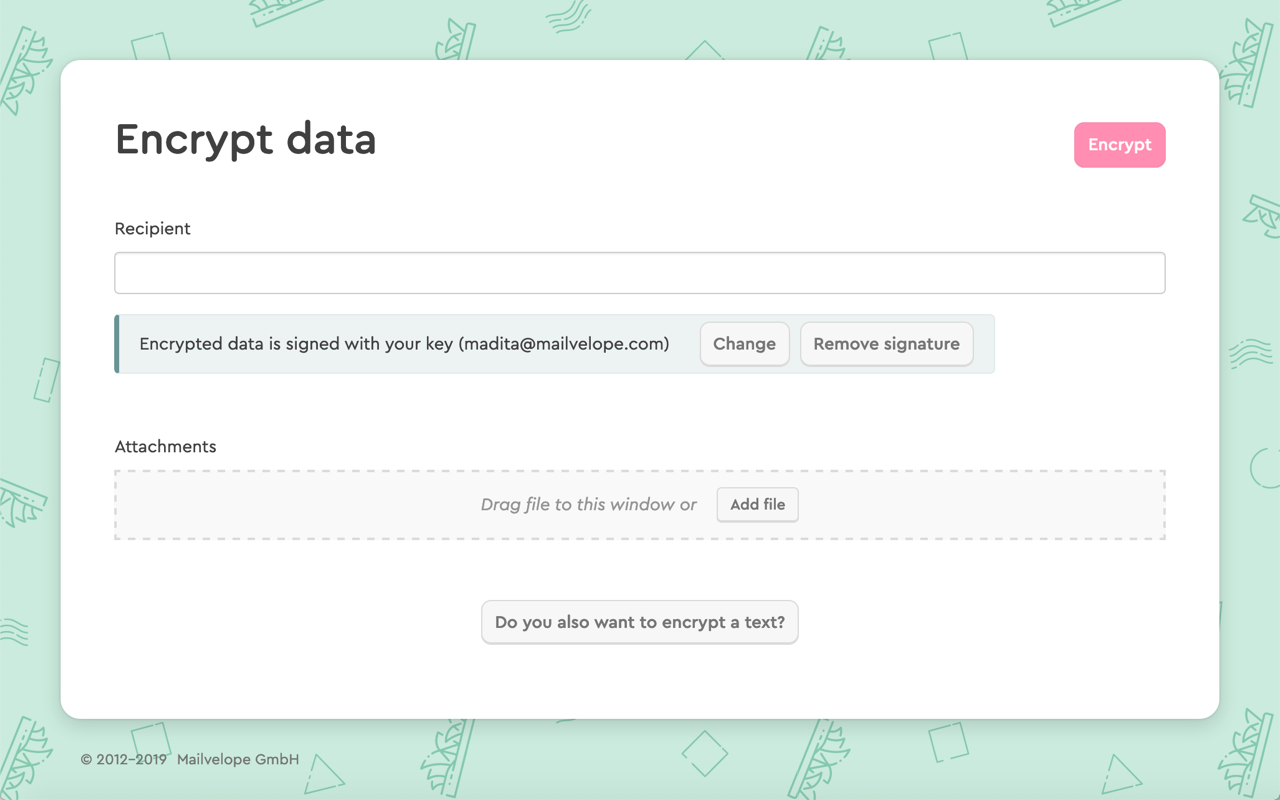Start encrypting by clicking Encrypt
The width and height of the screenshot is (1280, 800).
1119,144
